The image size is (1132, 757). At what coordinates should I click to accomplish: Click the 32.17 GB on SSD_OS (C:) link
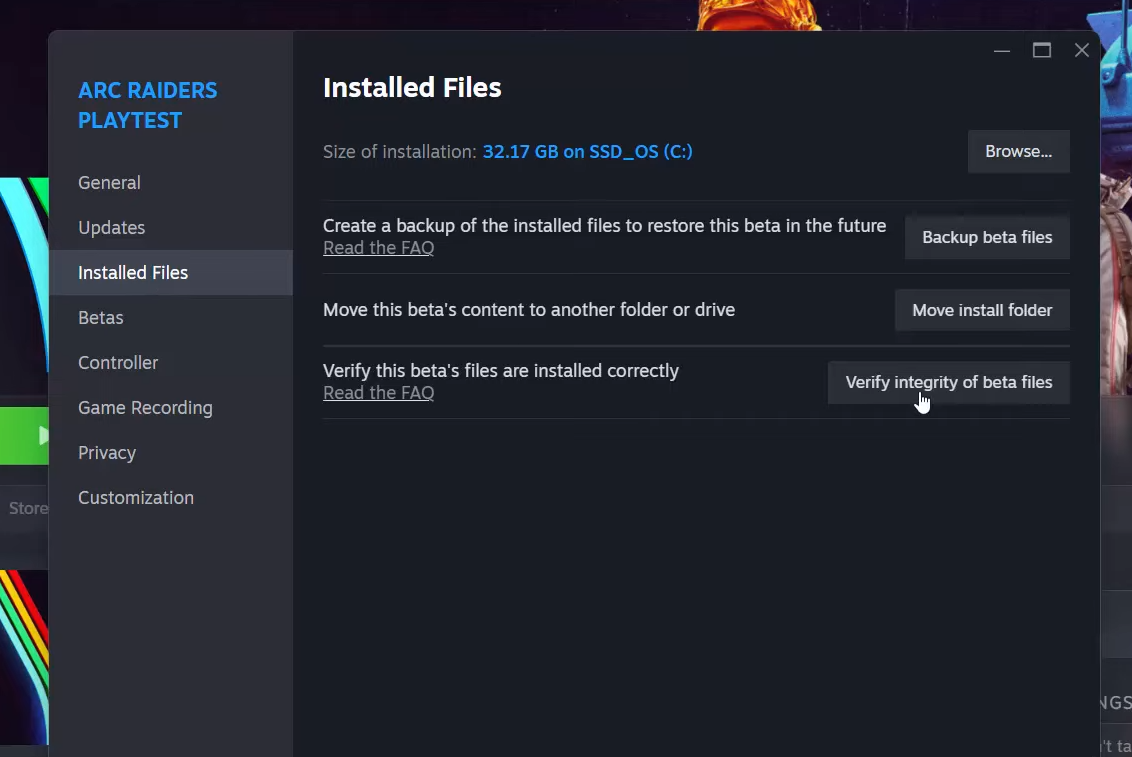pos(587,152)
